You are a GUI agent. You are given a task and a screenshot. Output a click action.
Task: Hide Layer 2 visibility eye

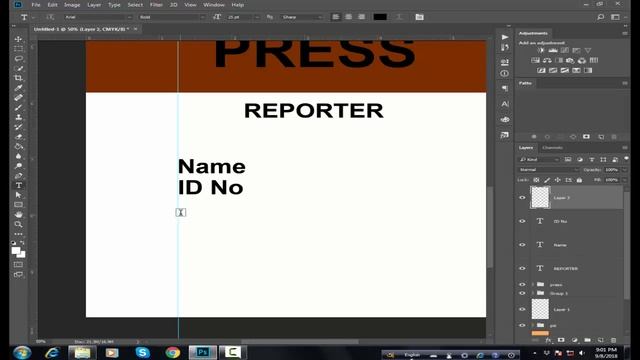click(x=522, y=198)
